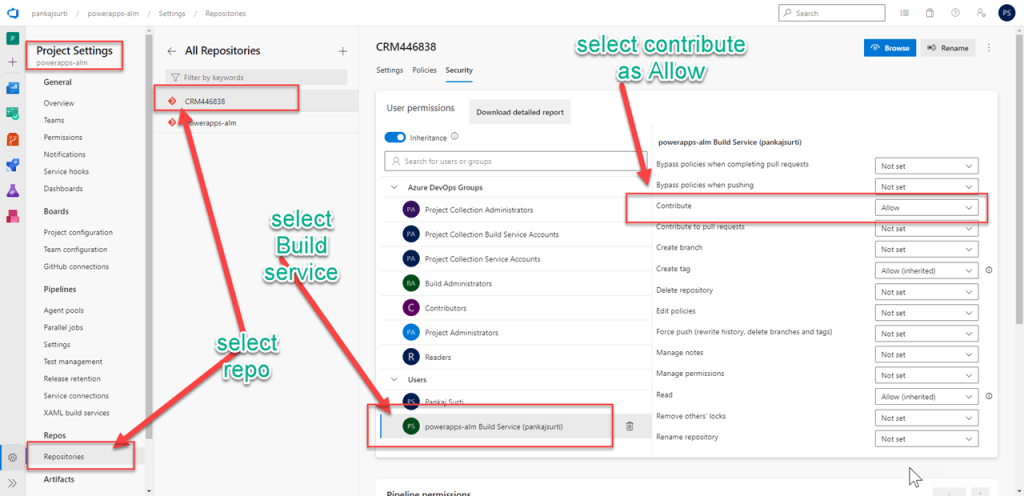Switch to the repository Settings tab
1024x496 pixels.
tap(389, 70)
